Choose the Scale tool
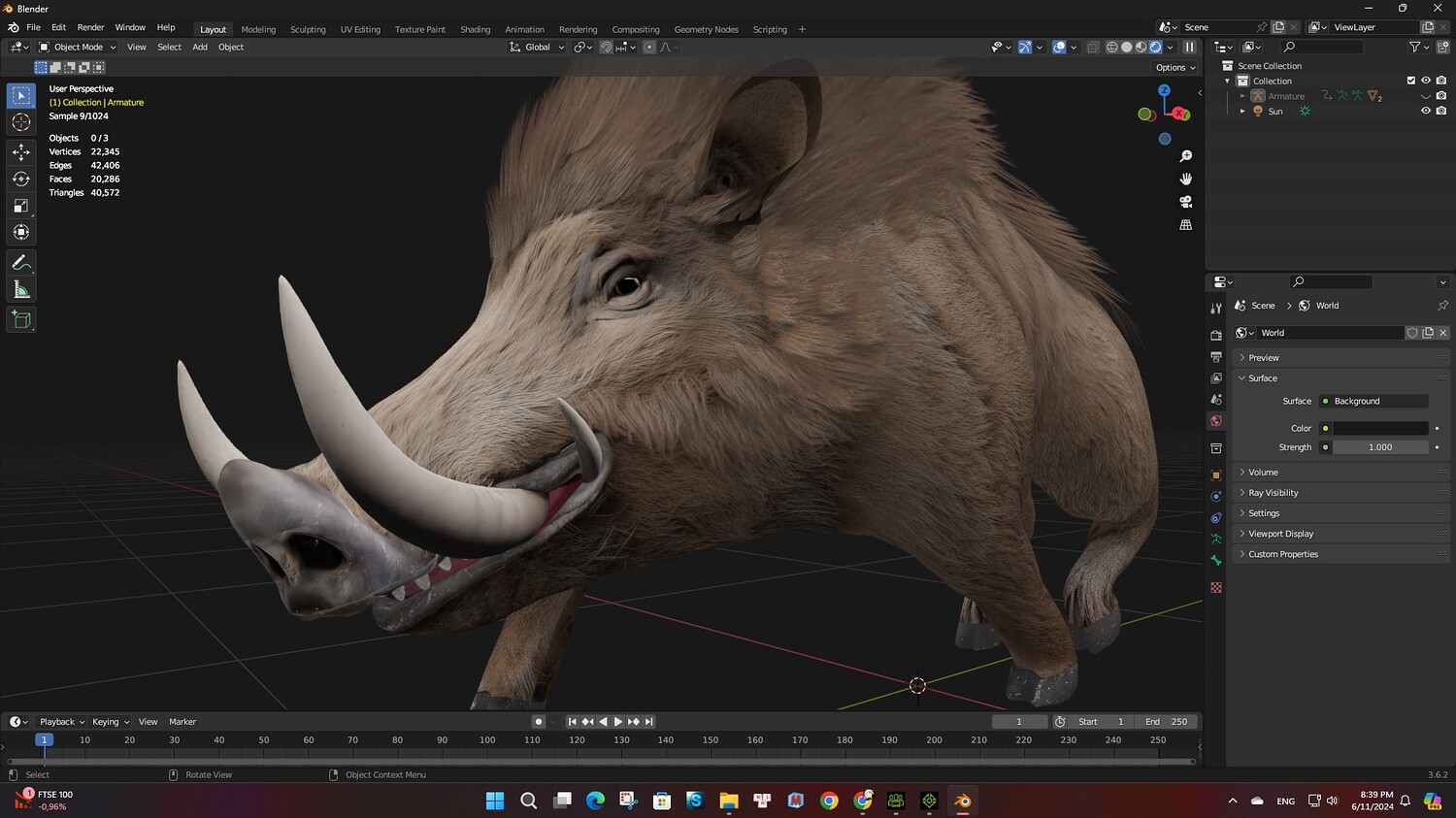The width and height of the screenshot is (1456, 818). [20, 206]
